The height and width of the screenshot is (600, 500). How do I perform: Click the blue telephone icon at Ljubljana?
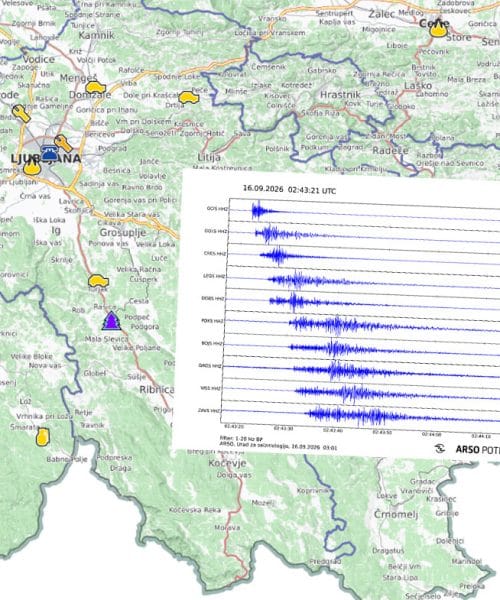tap(49, 153)
